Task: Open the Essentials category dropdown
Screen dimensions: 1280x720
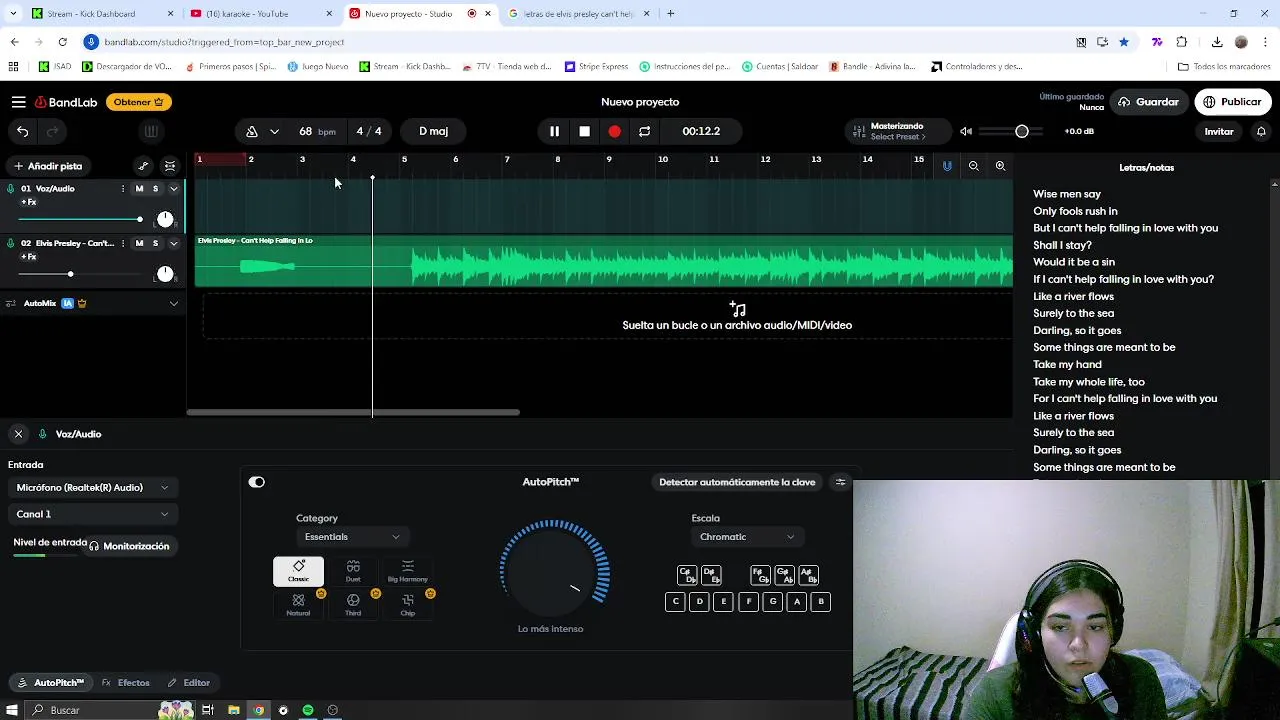Action: (352, 537)
